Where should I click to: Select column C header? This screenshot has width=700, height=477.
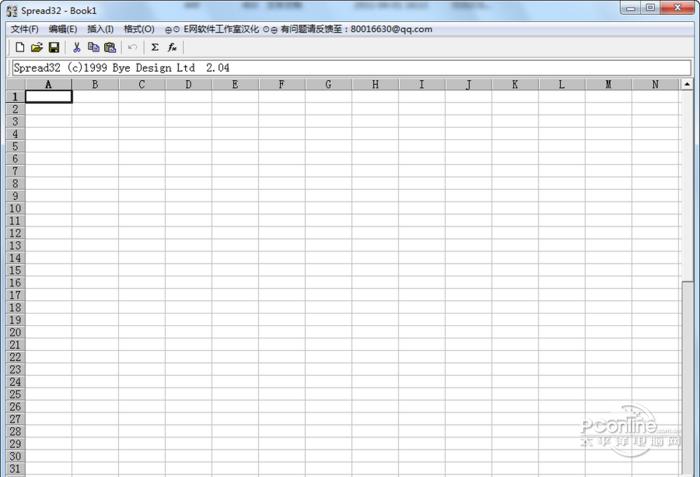tap(142, 84)
